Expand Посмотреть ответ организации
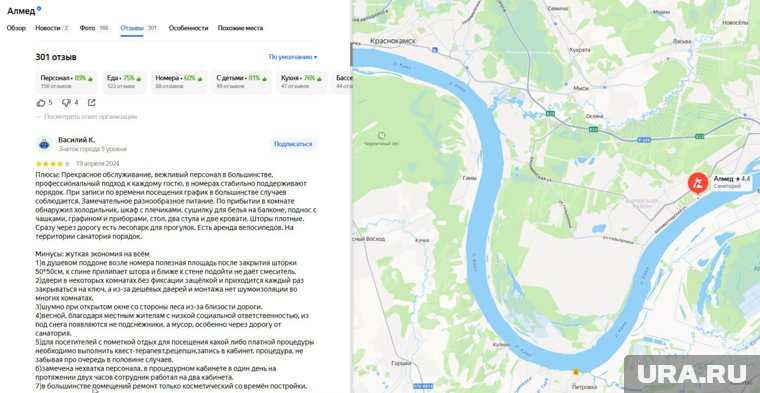The width and height of the screenshot is (760, 393). pyautogui.click(x=90, y=117)
